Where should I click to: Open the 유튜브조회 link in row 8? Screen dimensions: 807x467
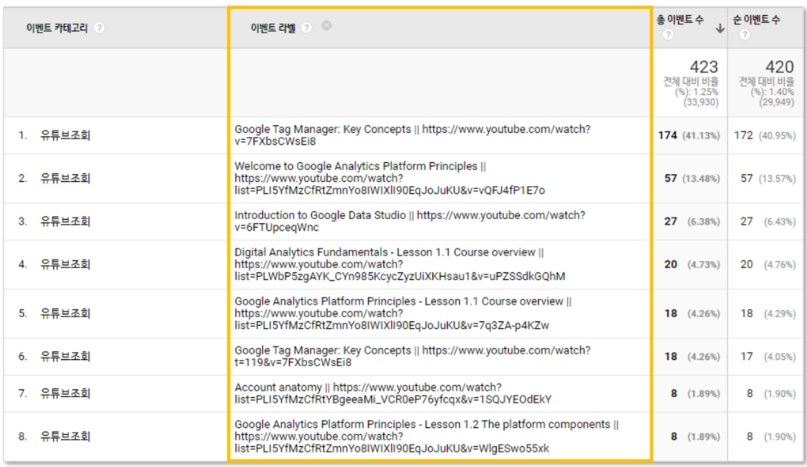[65, 437]
